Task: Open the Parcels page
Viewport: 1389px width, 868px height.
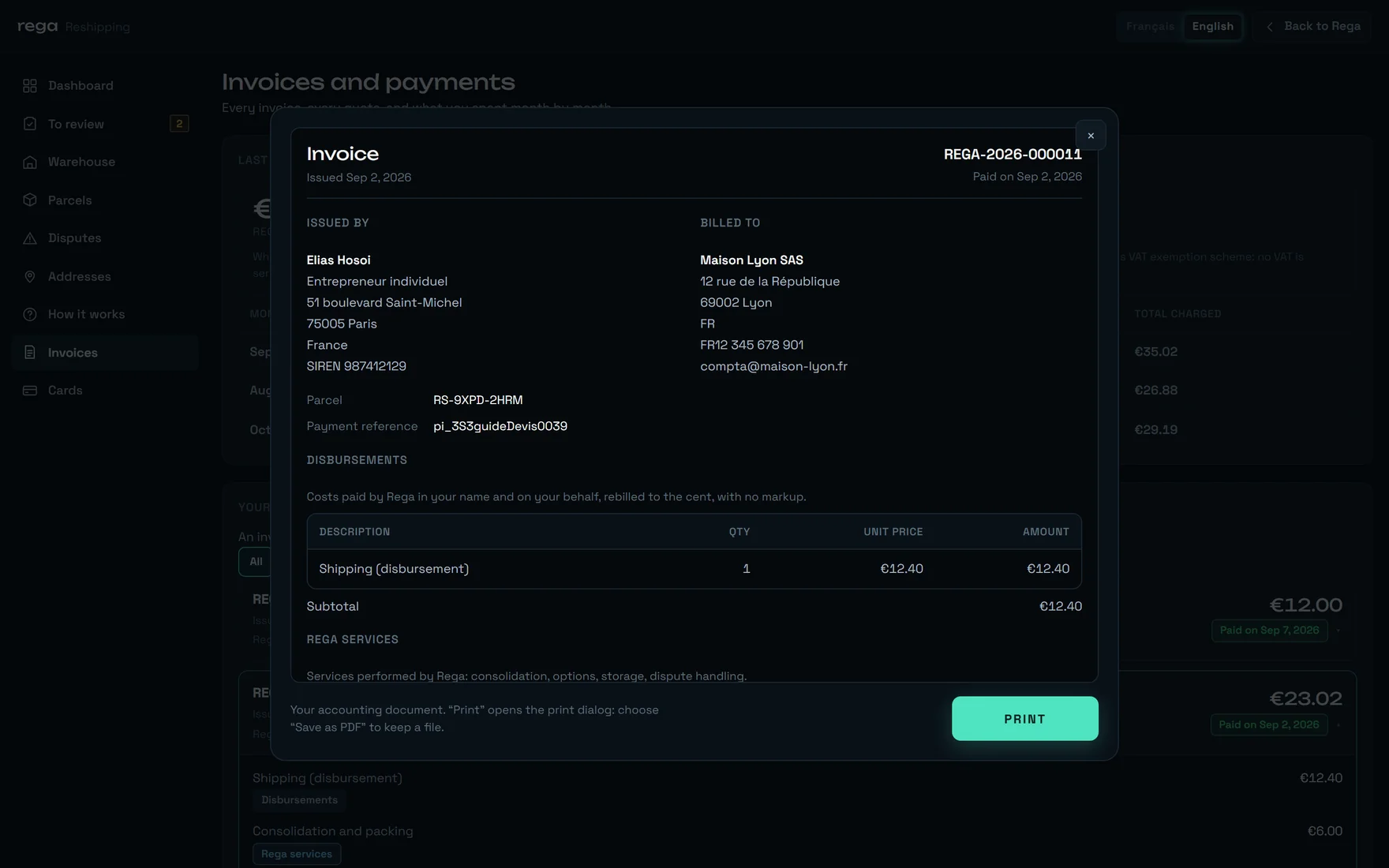Action: pyautogui.click(x=104, y=200)
